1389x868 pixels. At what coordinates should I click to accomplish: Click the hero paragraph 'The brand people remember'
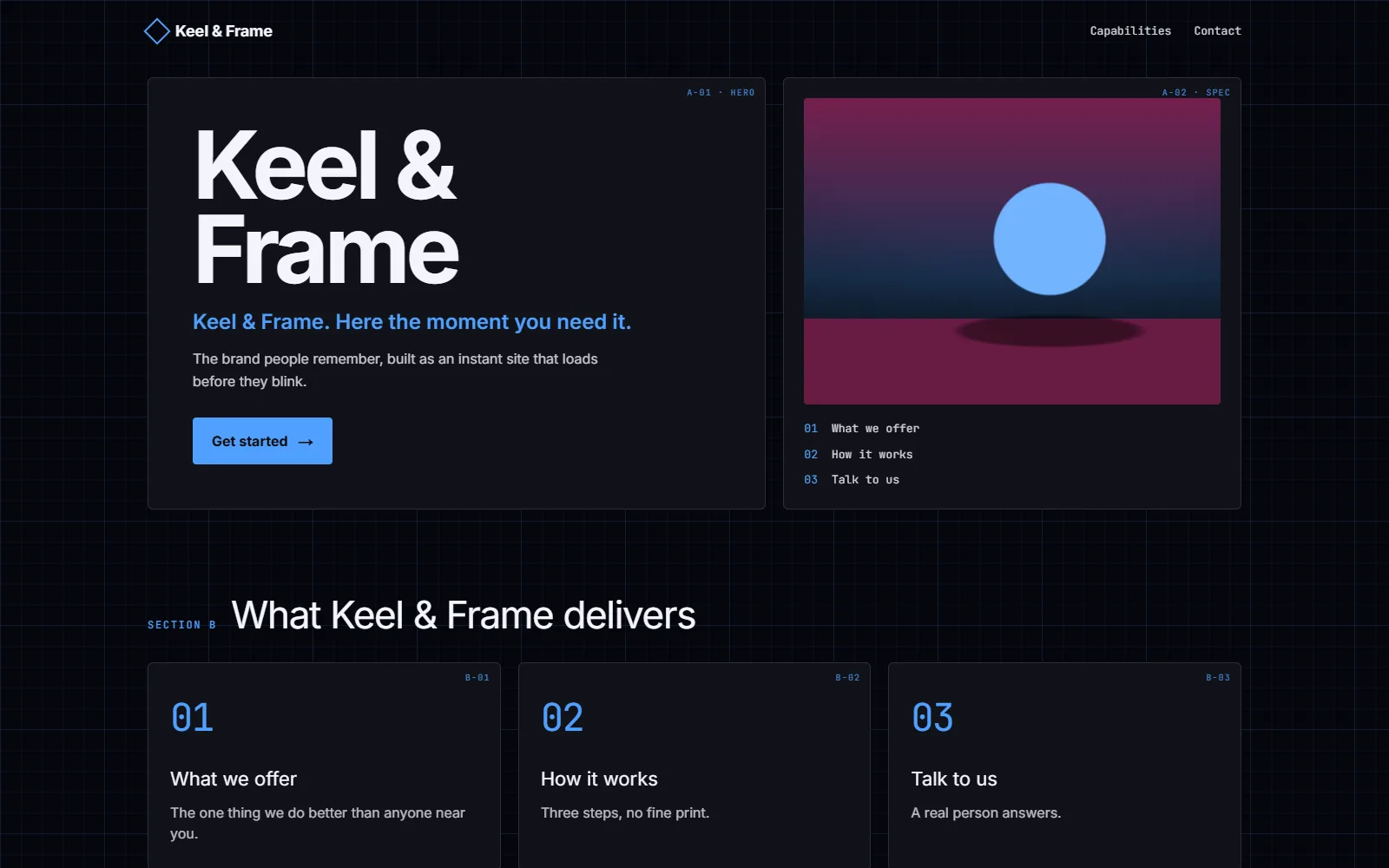[x=395, y=370]
